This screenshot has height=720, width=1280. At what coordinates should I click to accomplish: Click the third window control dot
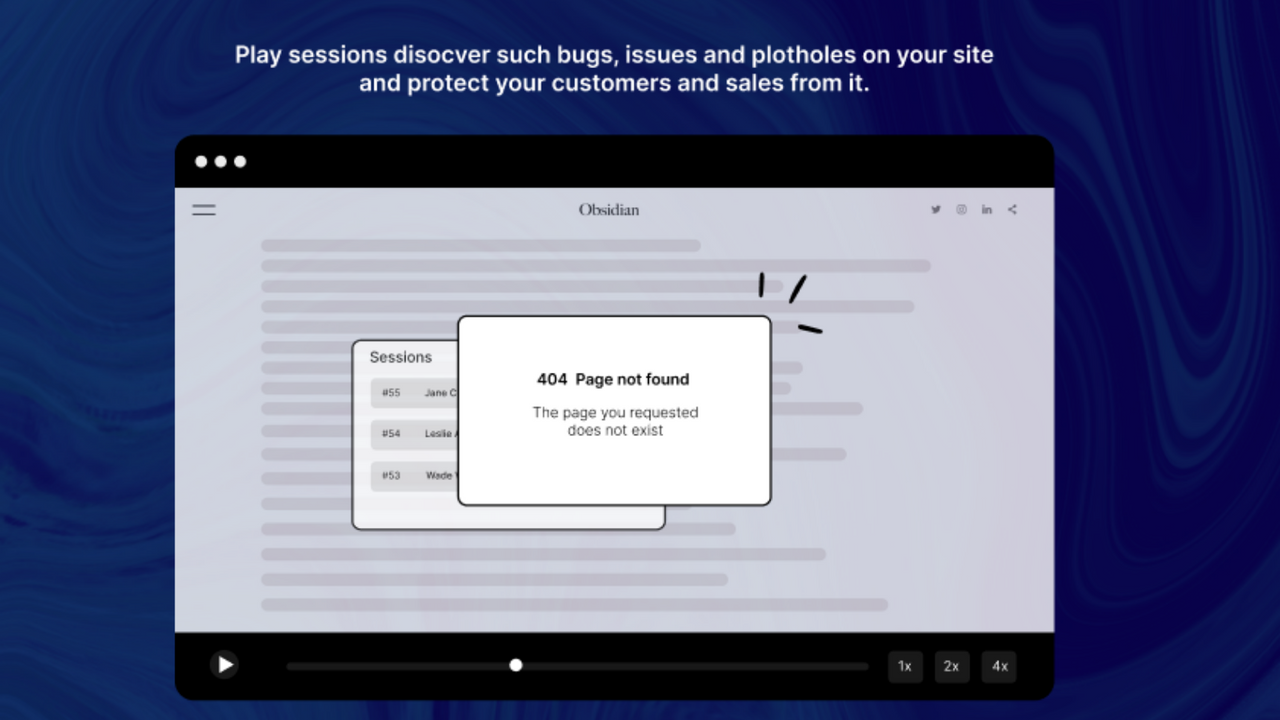(x=240, y=161)
